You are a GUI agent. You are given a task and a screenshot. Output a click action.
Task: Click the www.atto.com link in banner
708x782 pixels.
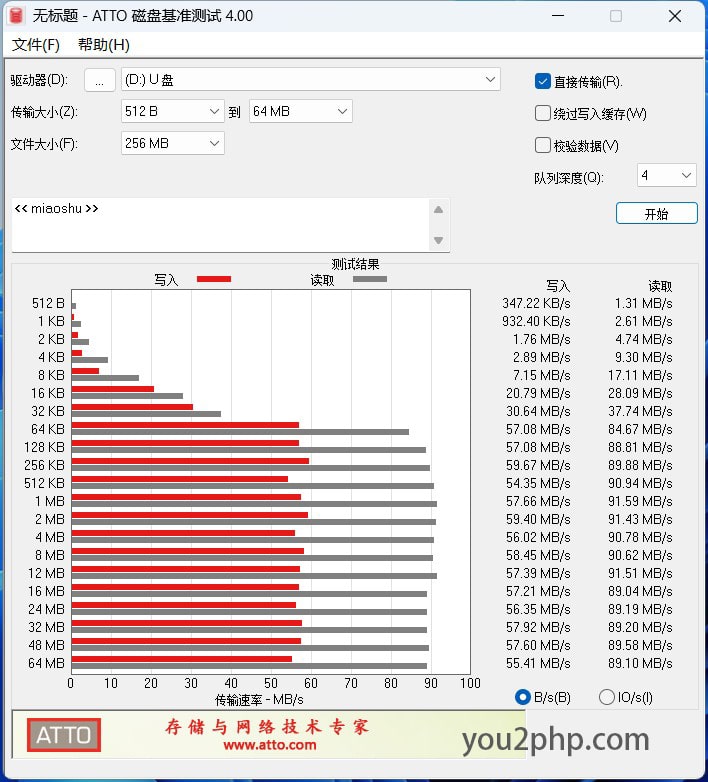click(270, 745)
